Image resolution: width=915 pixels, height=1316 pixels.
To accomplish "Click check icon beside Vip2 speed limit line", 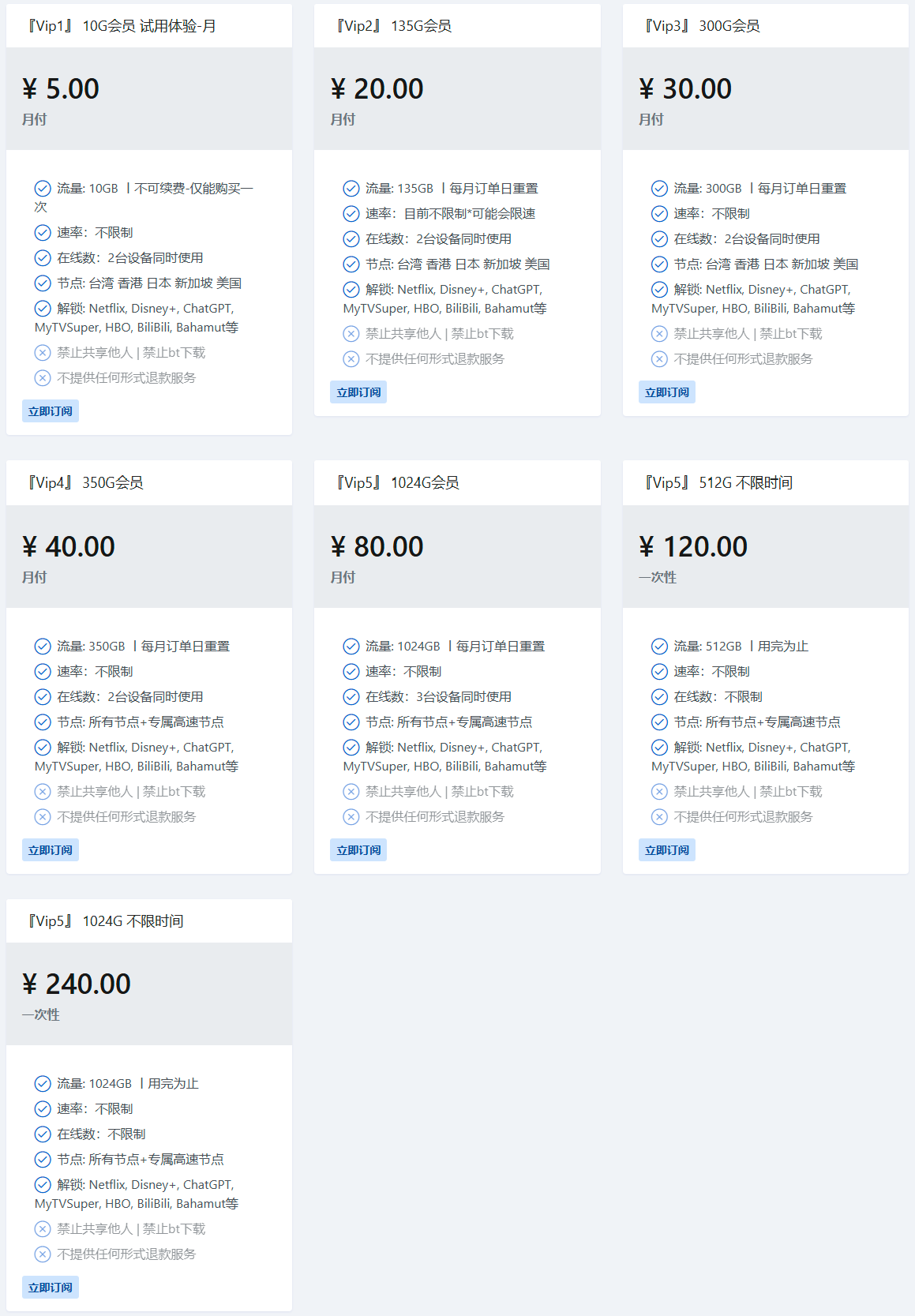I will click(351, 214).
